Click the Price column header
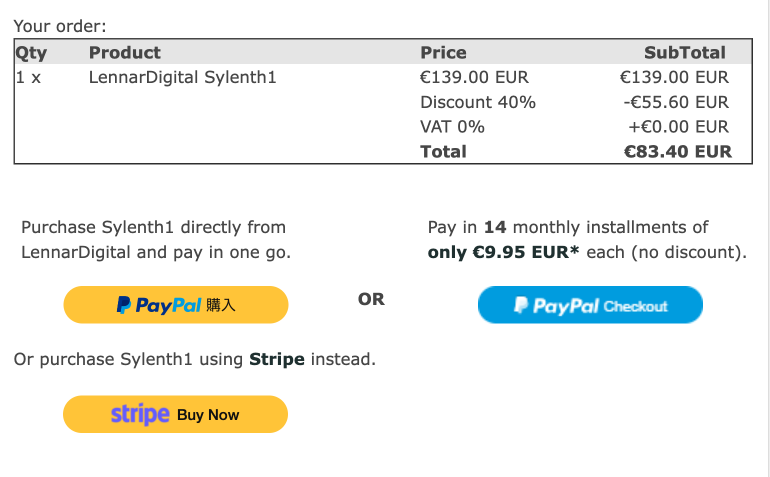 [443, 53]
